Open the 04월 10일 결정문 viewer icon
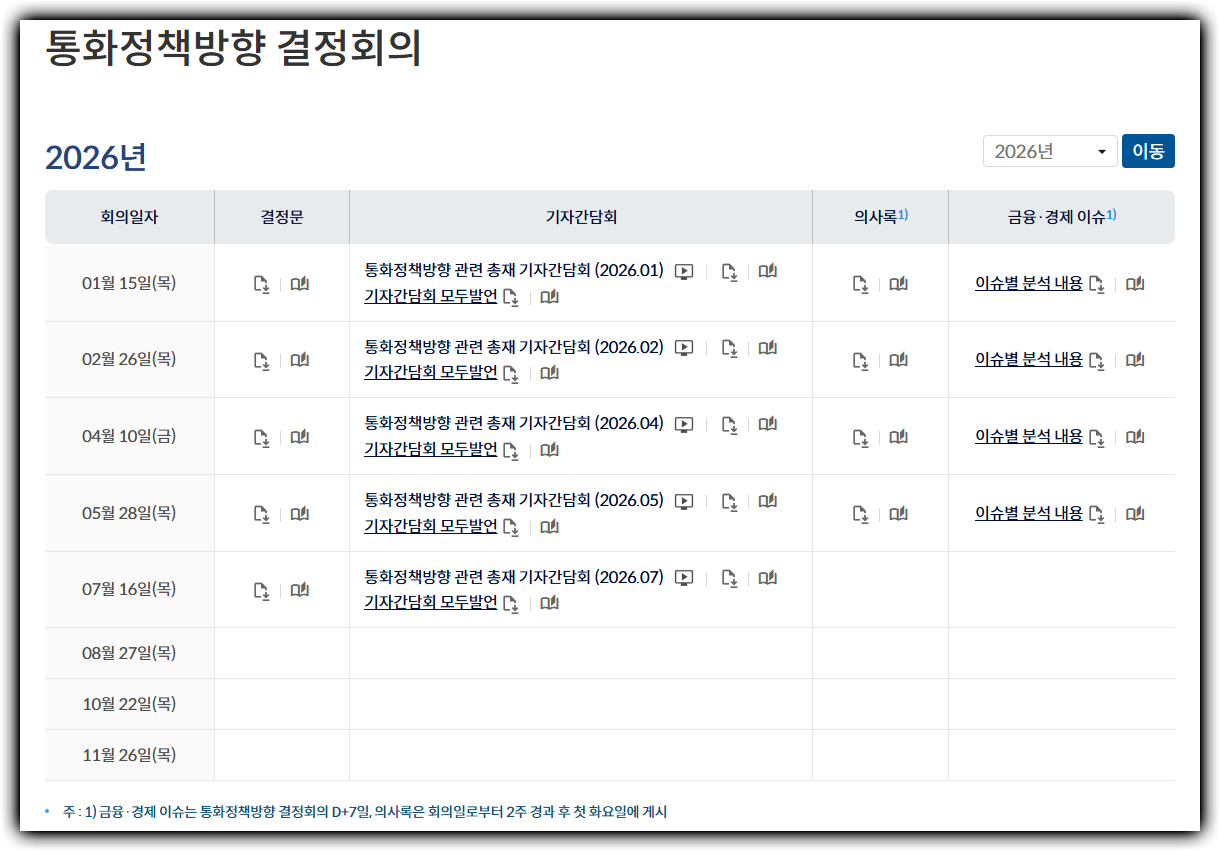This screenshot has width=1220, height=851. 300,437
